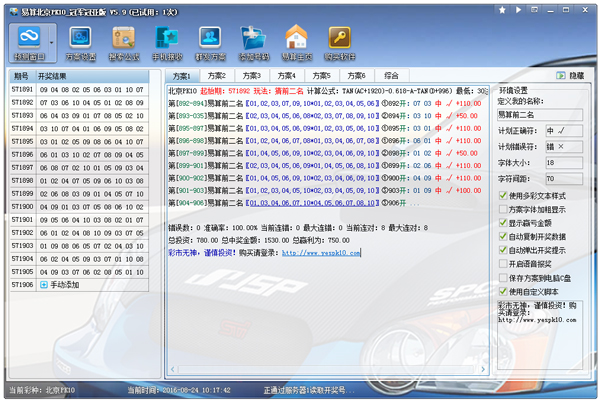
Task: Click the pending prediction line 第[904-906]
Action: (293, 203)
